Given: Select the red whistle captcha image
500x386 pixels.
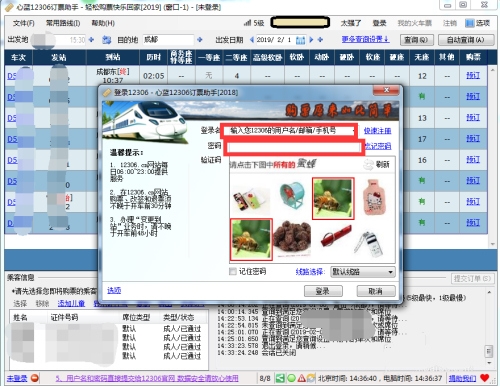Looking at the screenshot, I should pos(336,237).
